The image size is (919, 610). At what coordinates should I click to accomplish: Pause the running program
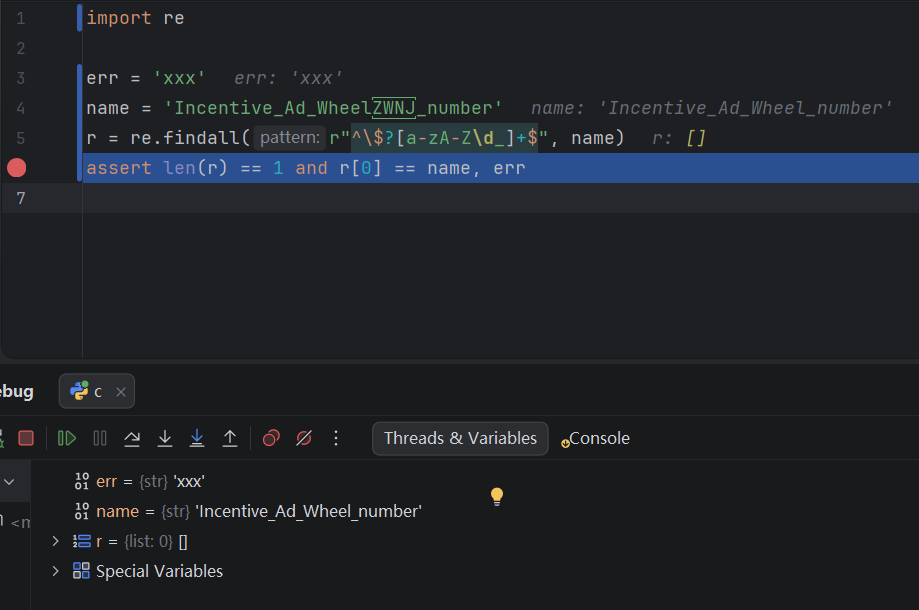(x=100, y=438)
